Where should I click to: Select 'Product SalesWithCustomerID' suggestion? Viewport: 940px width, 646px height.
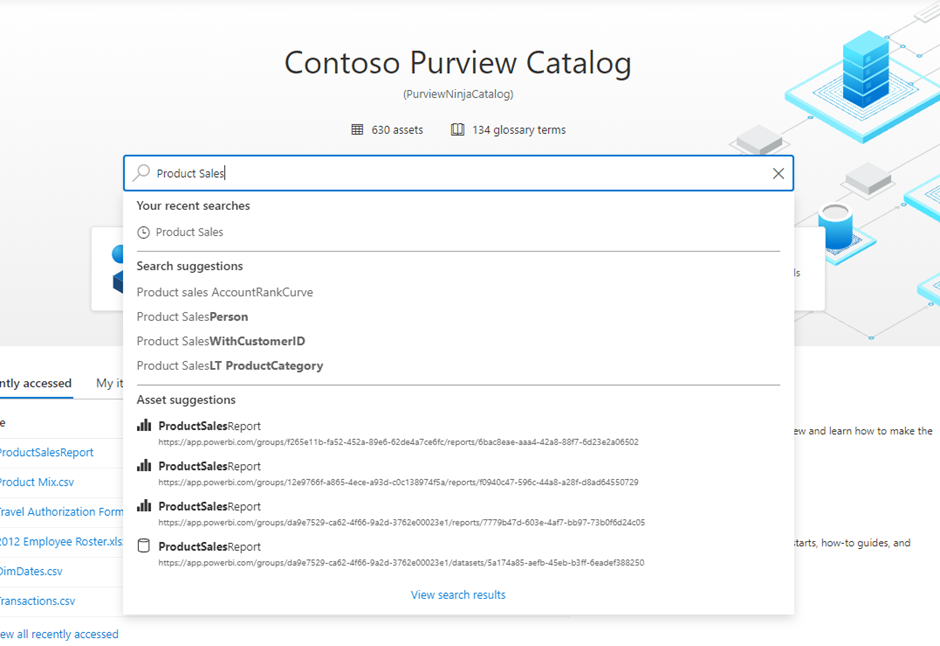[x=221, y=341]
